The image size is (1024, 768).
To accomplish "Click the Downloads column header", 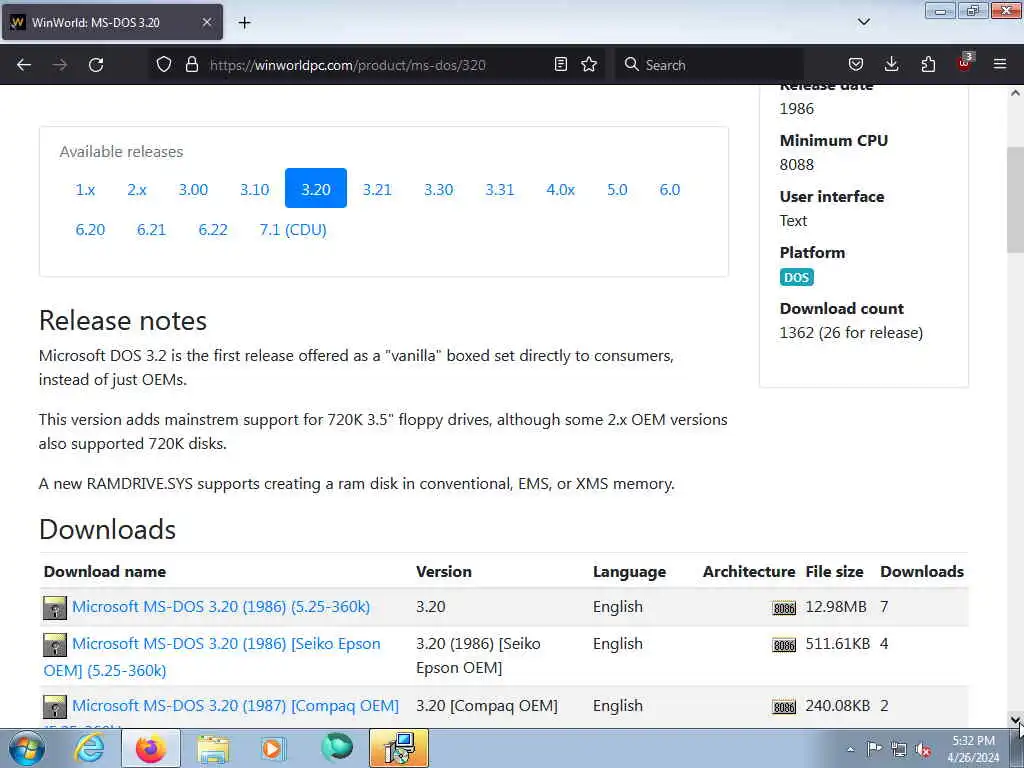I will (x=921, y=571).
